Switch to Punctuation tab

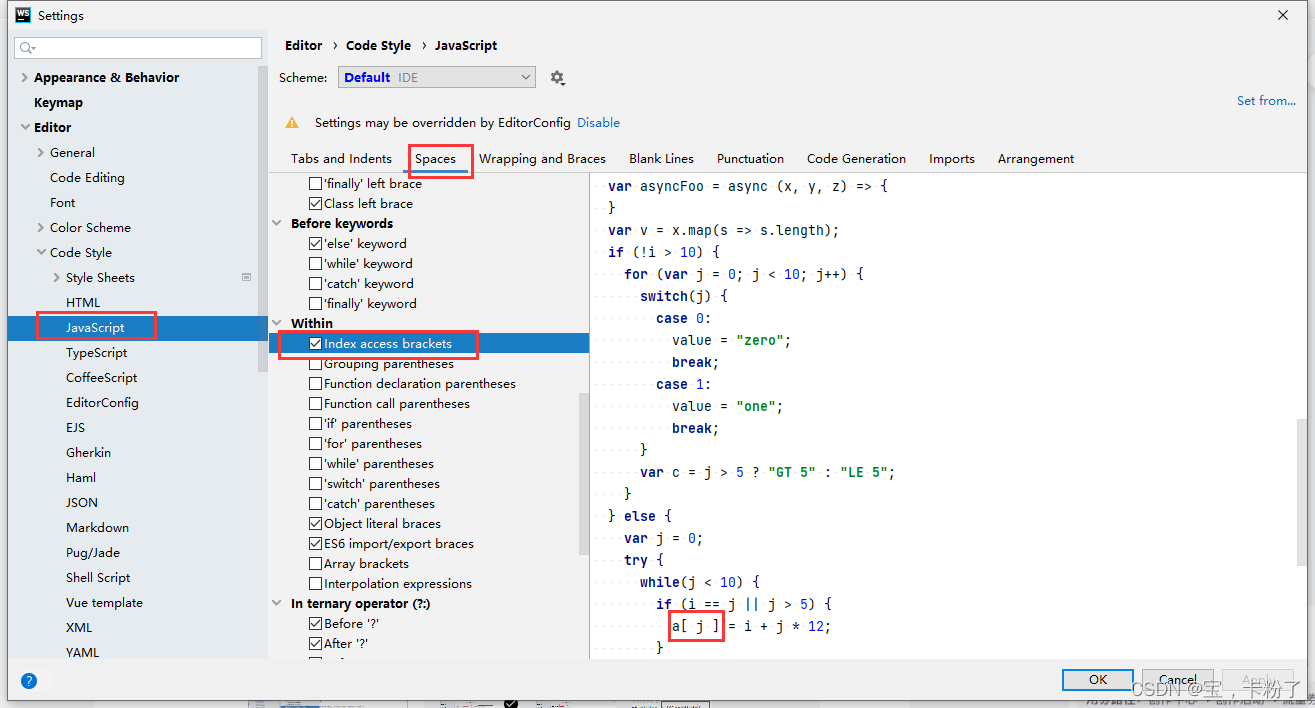pos(750,159)
